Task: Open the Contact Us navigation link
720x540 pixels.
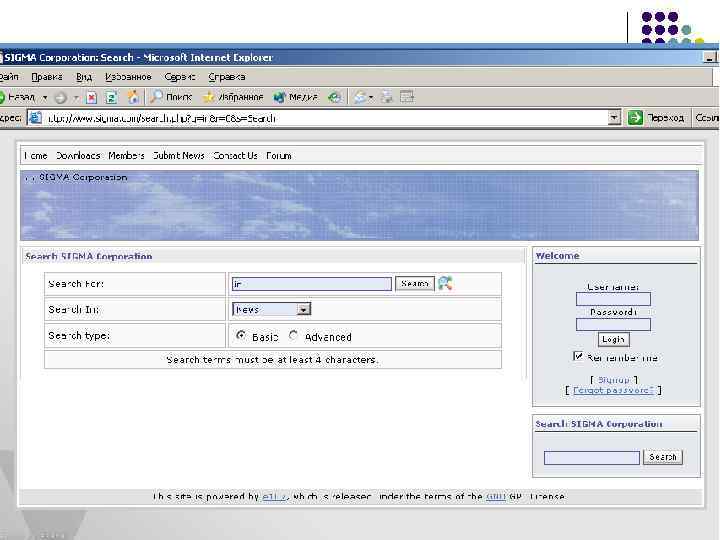Action: click(235, 156)
